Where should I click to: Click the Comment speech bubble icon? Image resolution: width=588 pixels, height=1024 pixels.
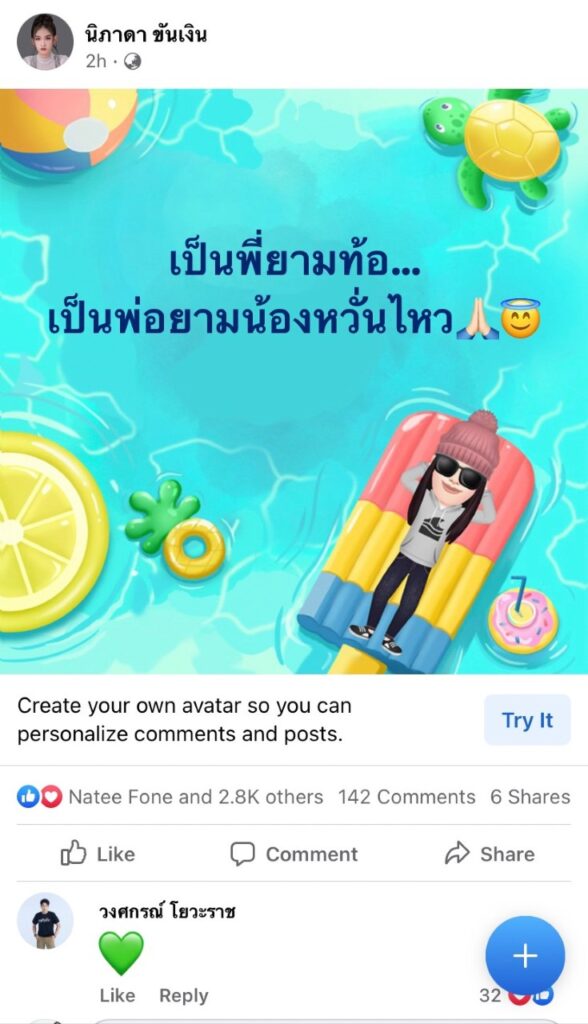click(242, 854)
